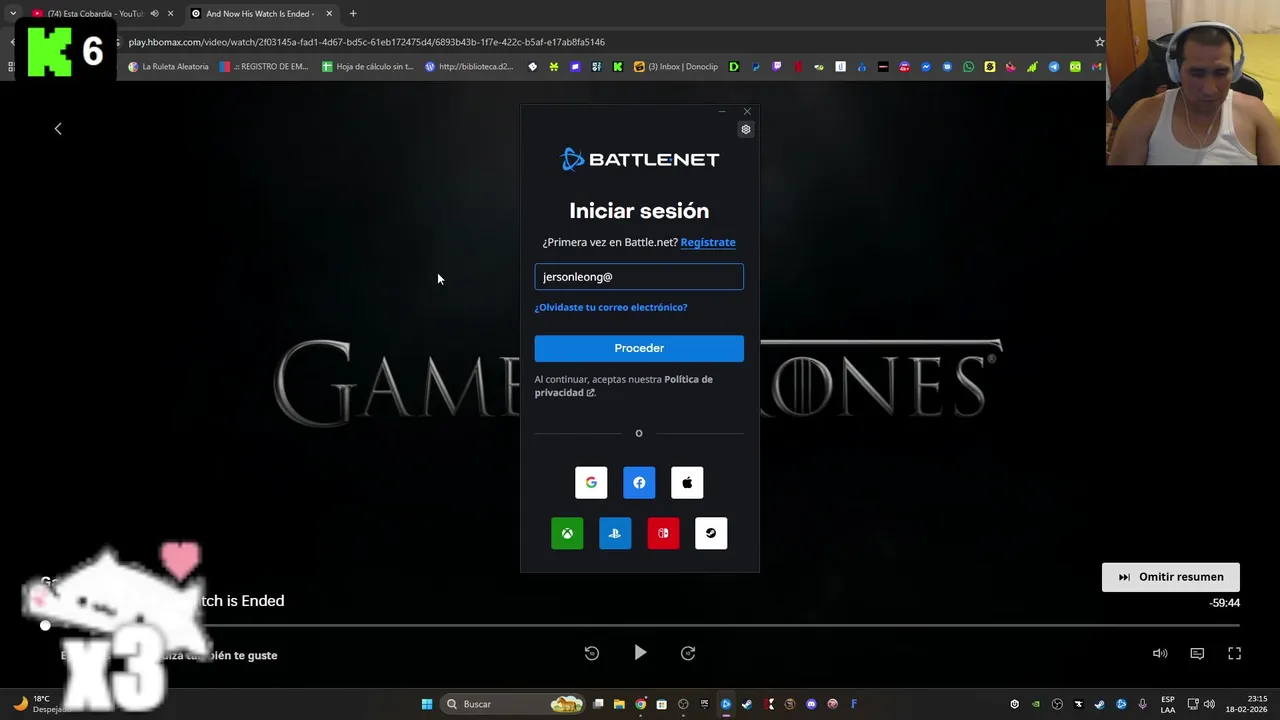Open Battle.net login settings gear
This screenshot has width=1280, height=720.
(745, 129)
